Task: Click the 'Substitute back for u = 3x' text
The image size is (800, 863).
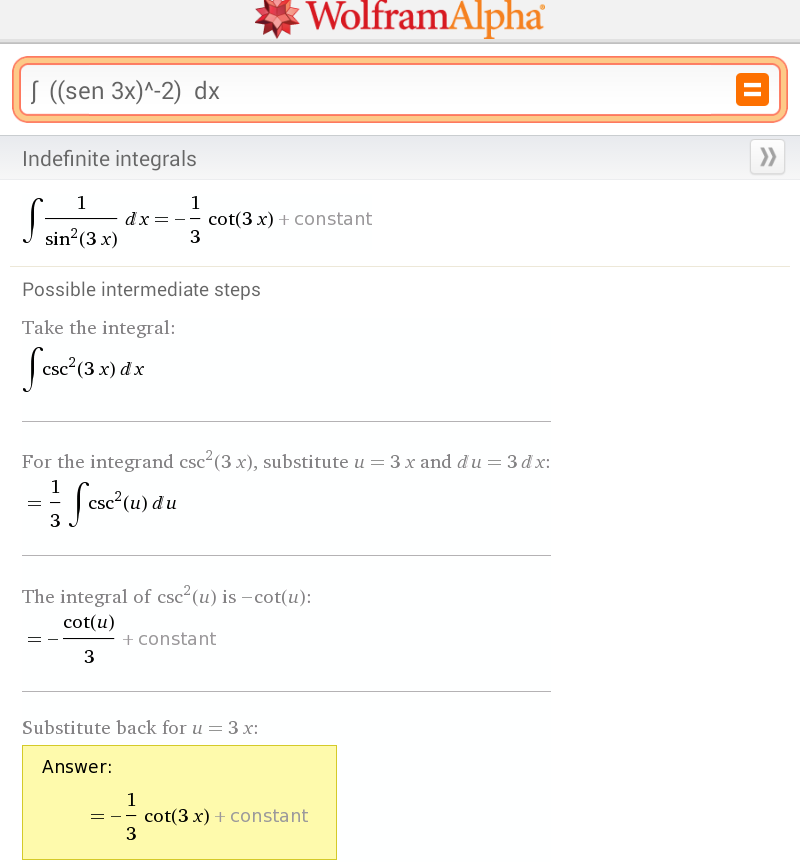Action: (x=140, y=728)
